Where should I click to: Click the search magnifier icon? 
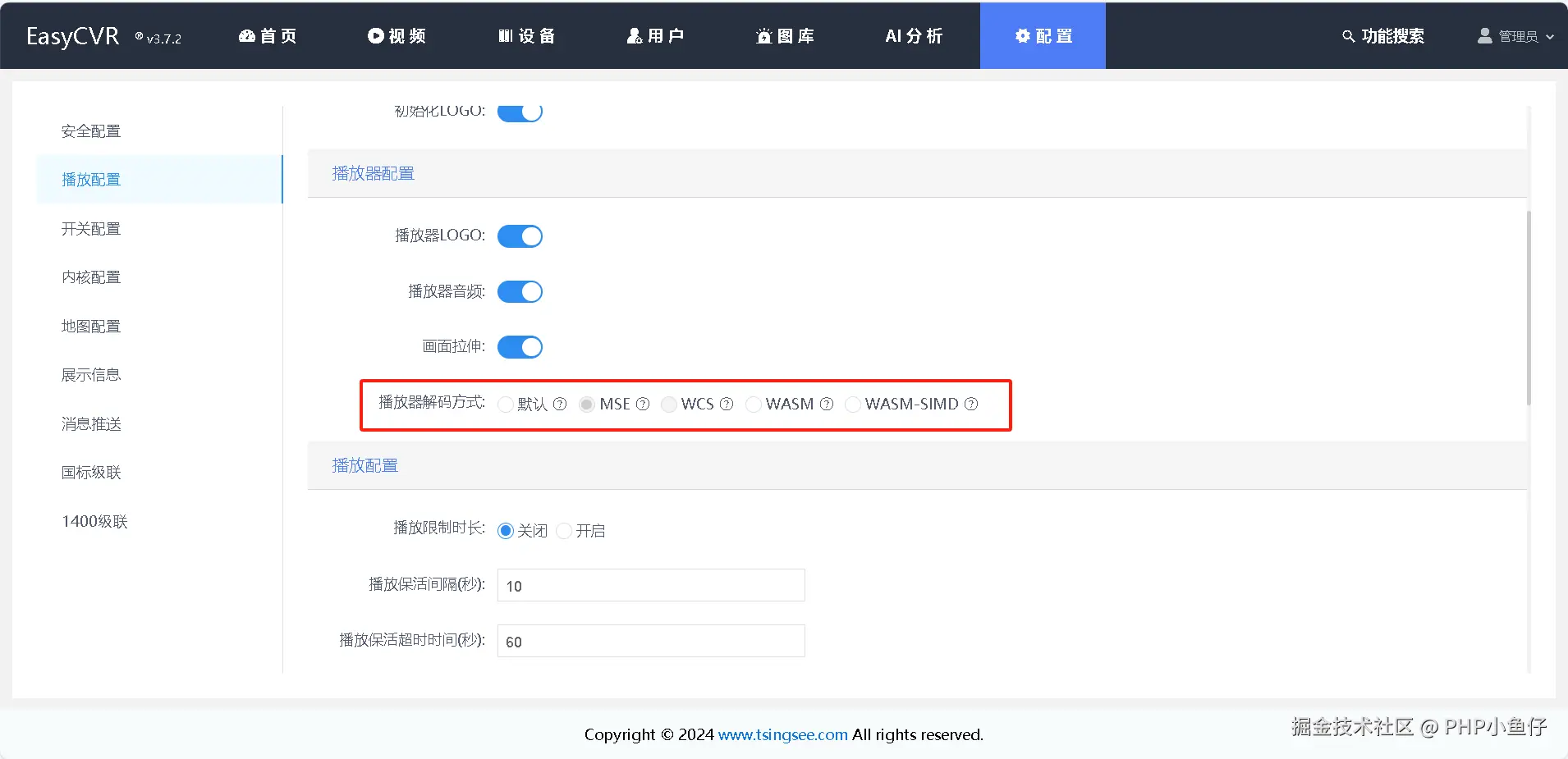pos(1348,36)
